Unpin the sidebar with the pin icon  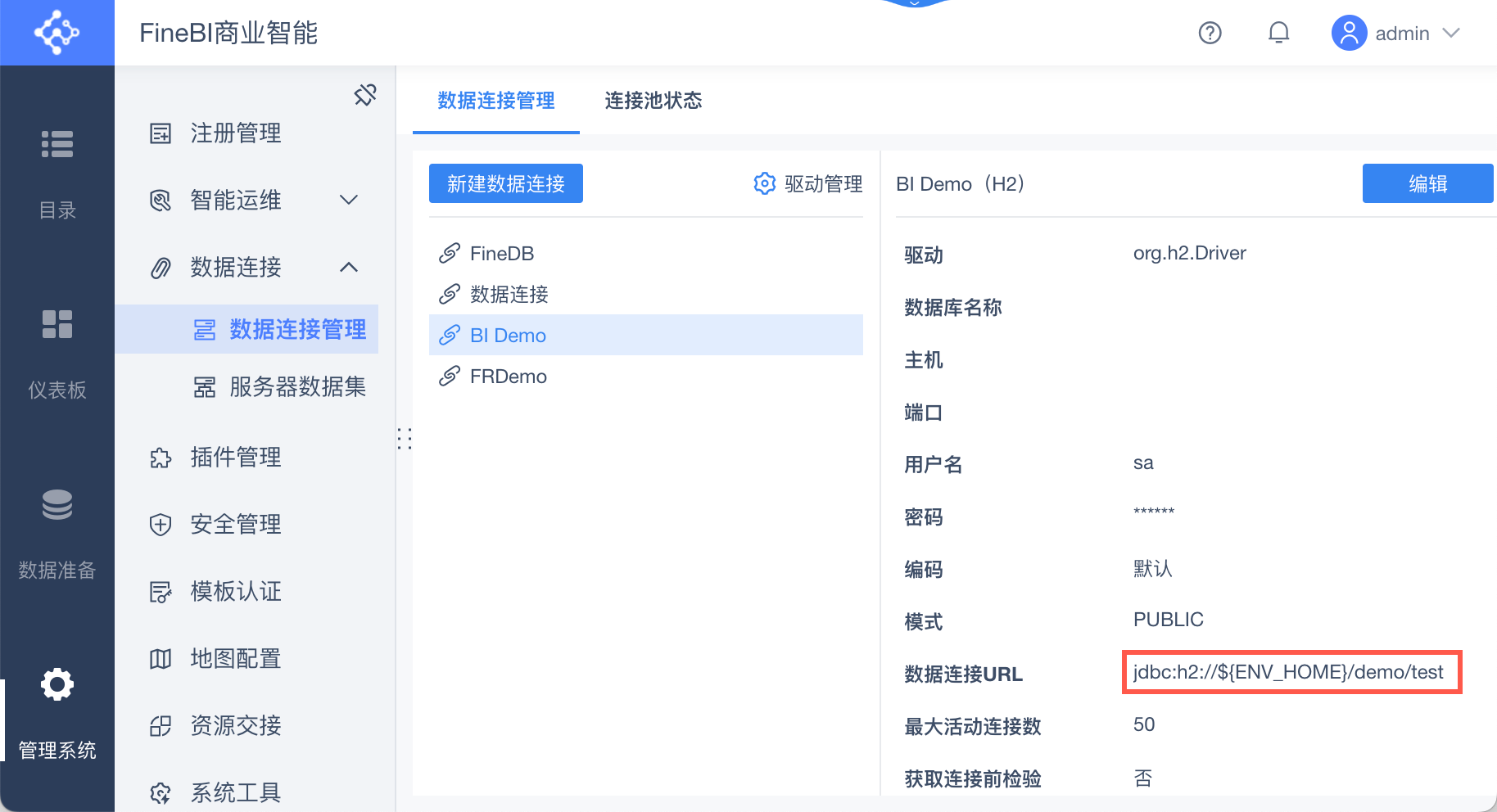point(365,95)
